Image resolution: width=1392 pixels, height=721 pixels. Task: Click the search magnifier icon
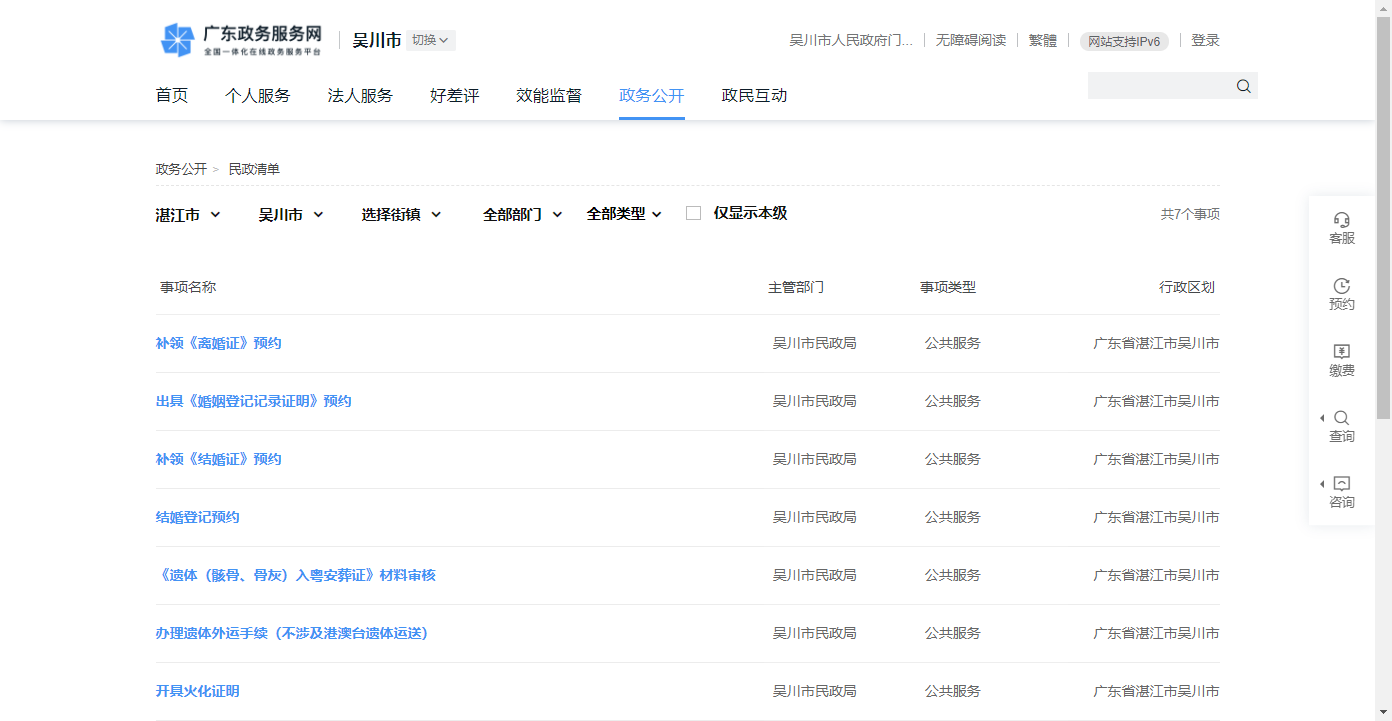[x=1243, y=86]
